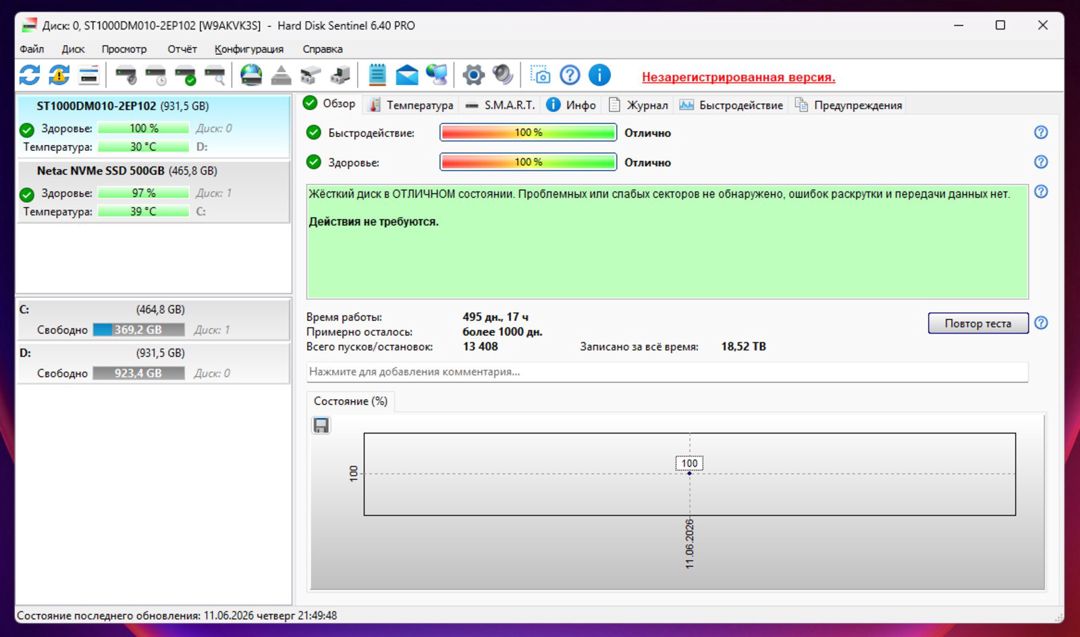The width and height of the screenshot is (1080, 637).
Task: Click the help icon beside Здоровье bar
Action: point(1041,162)
